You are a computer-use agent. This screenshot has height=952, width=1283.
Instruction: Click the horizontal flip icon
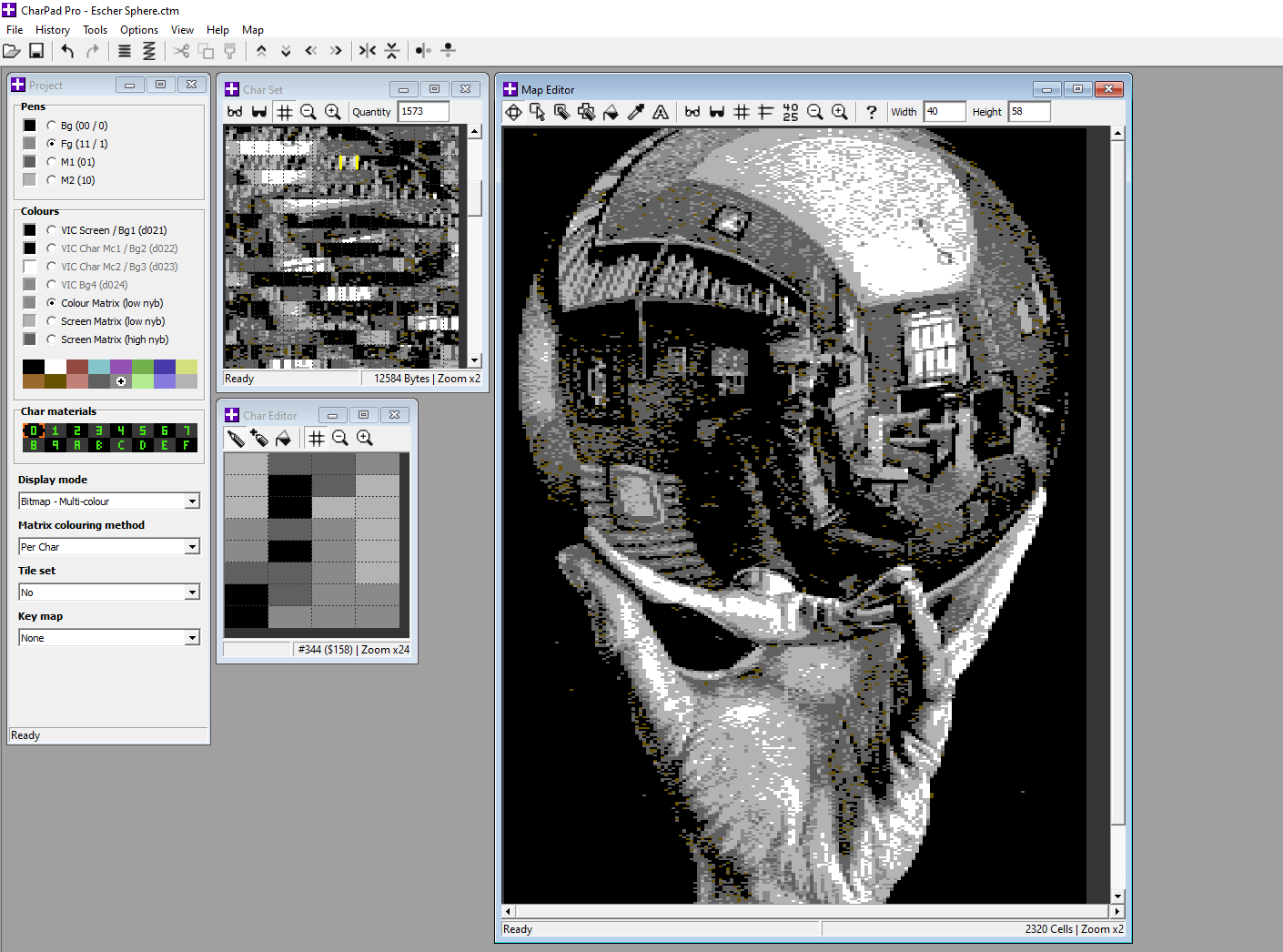click(x=368, y=51)
